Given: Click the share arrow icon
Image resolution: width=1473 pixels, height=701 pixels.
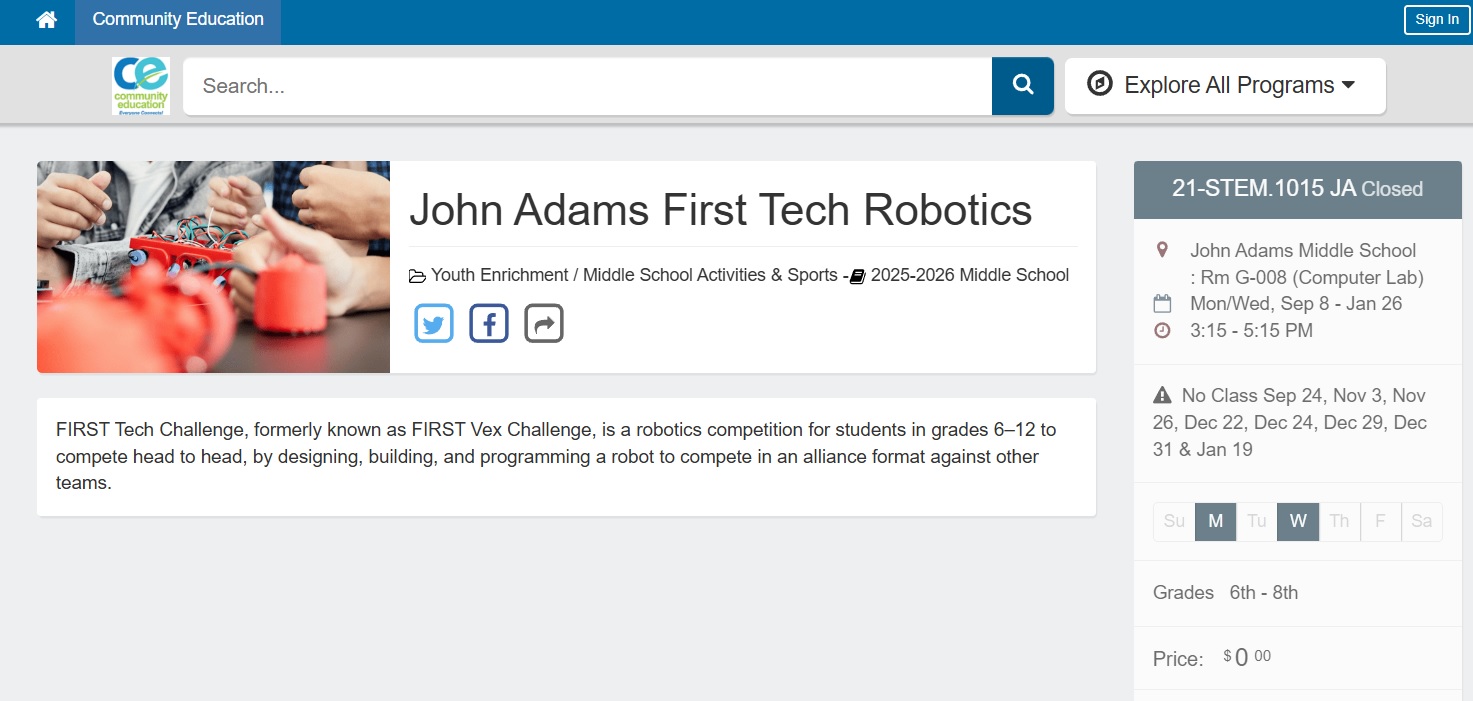Looking at the screenshot, I should pos(544,324).
